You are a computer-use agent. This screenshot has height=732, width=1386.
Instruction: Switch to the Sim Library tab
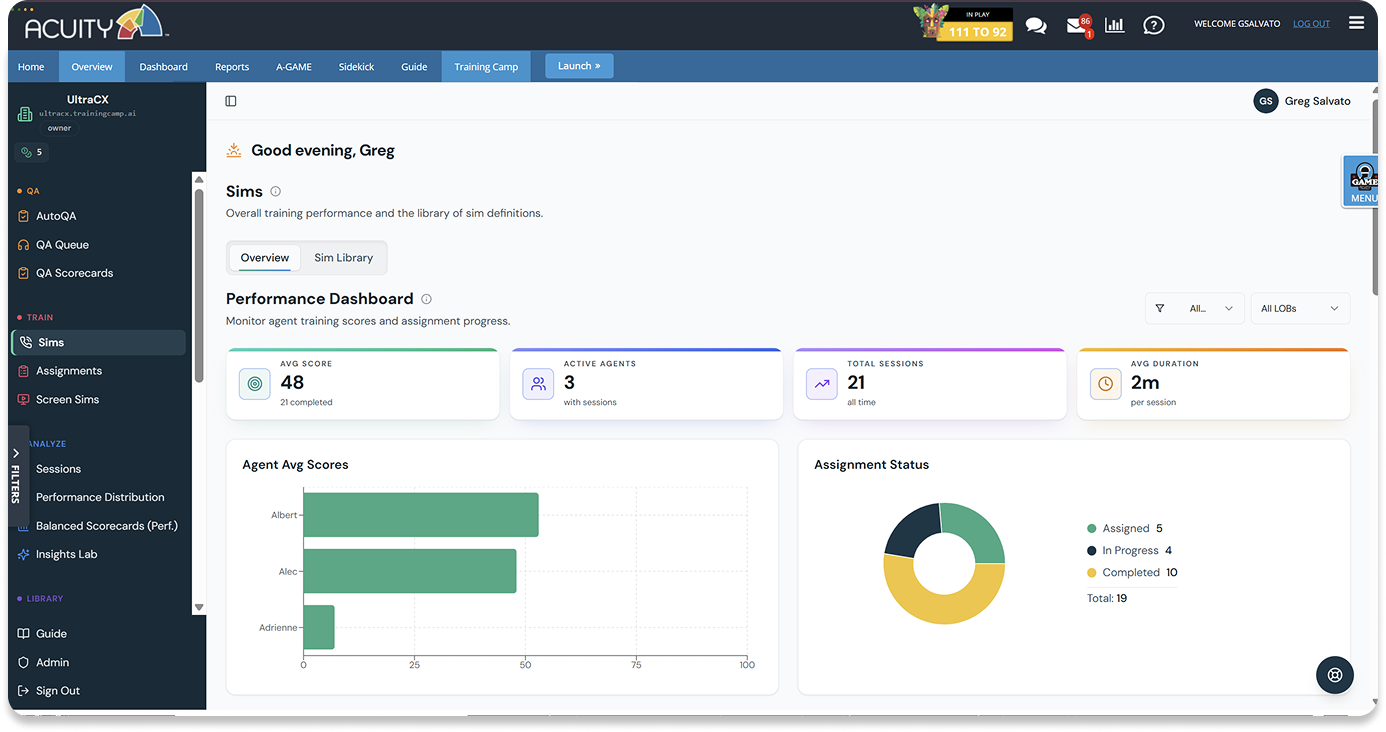pyautogui.click(x=343, y=258)
